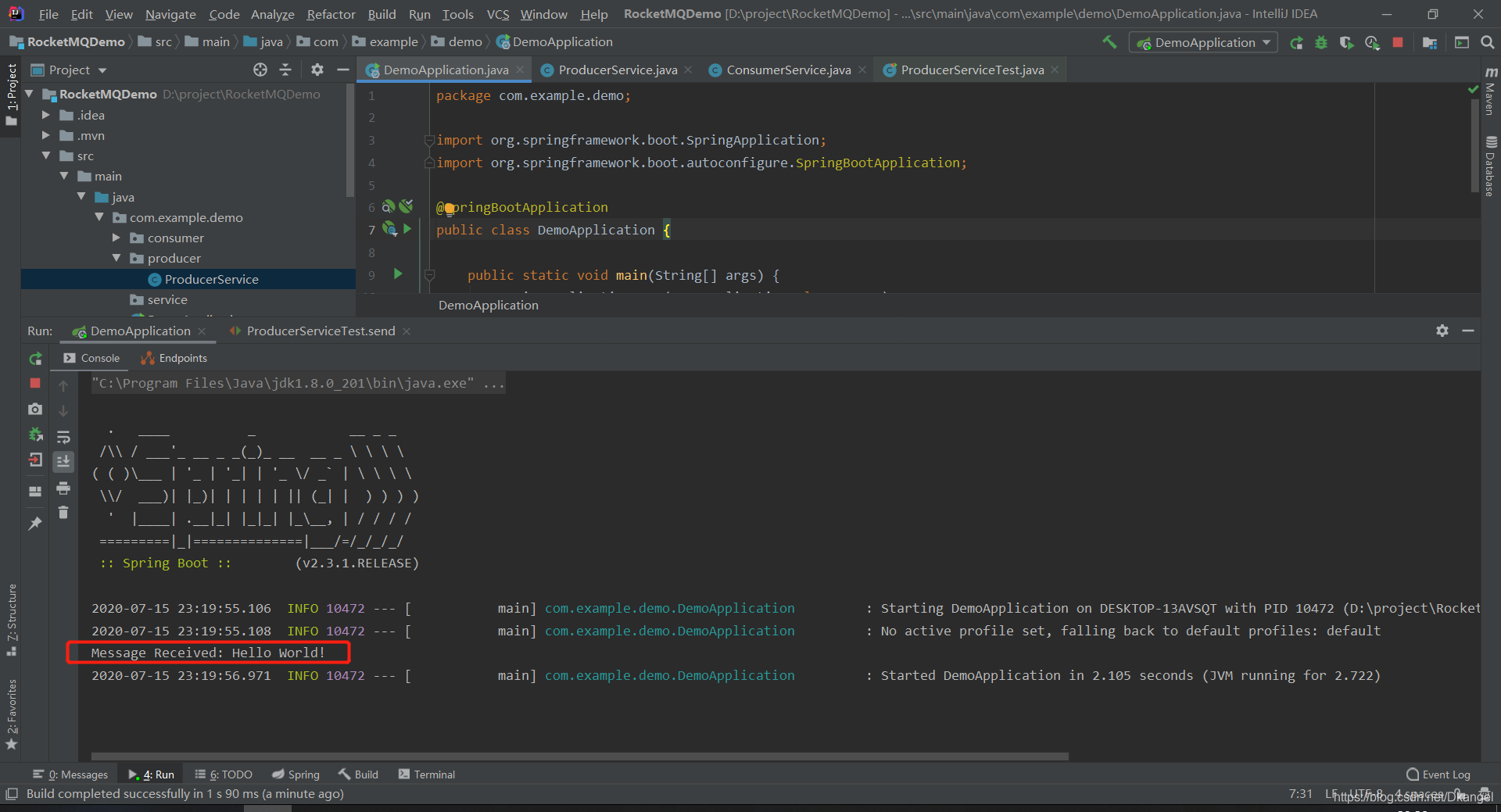Toggle soft-wrap in the console

(63, 437)
